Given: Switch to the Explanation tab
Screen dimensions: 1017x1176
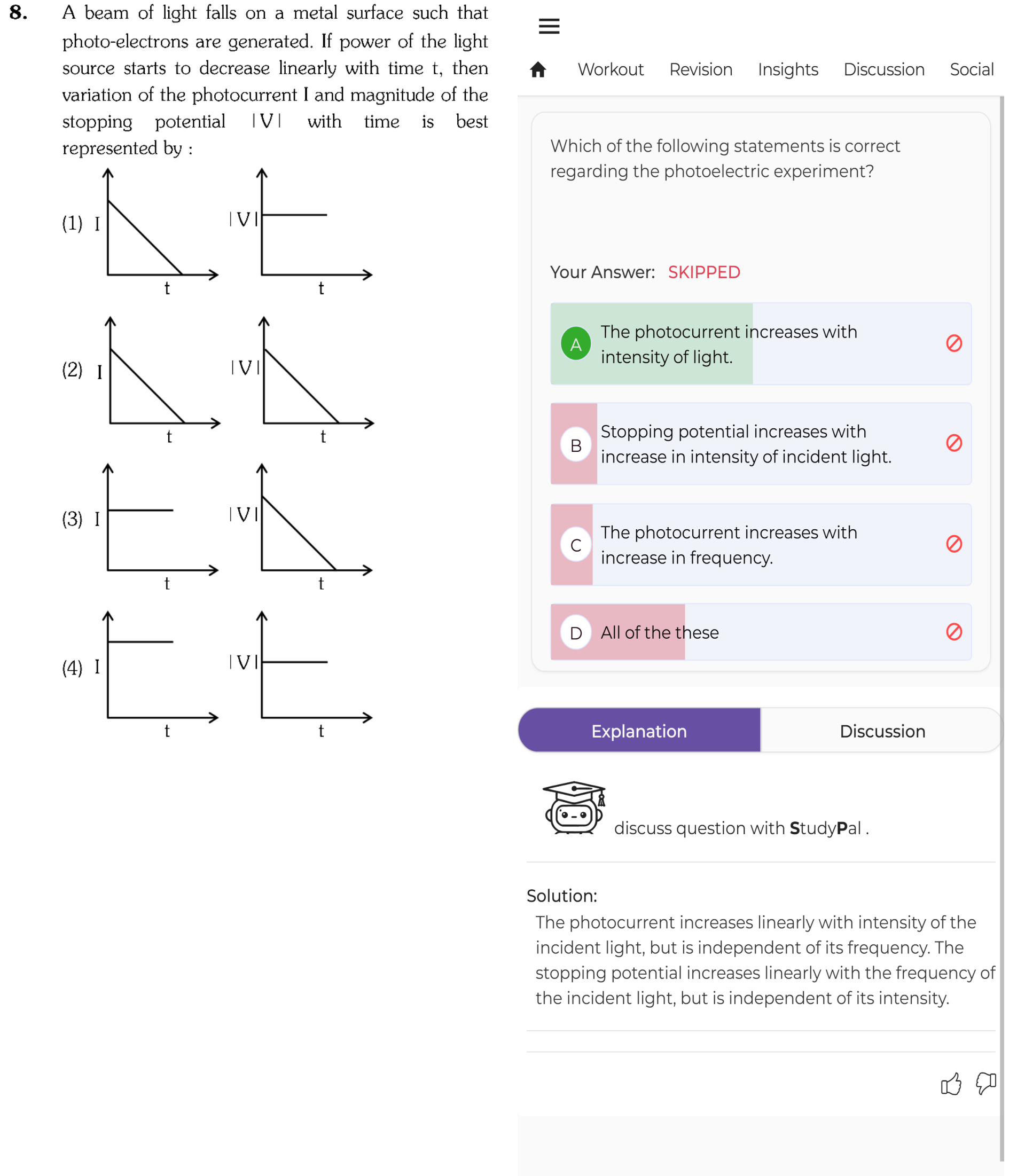Looking at the screenshot, I should click(x=639, y=731).
